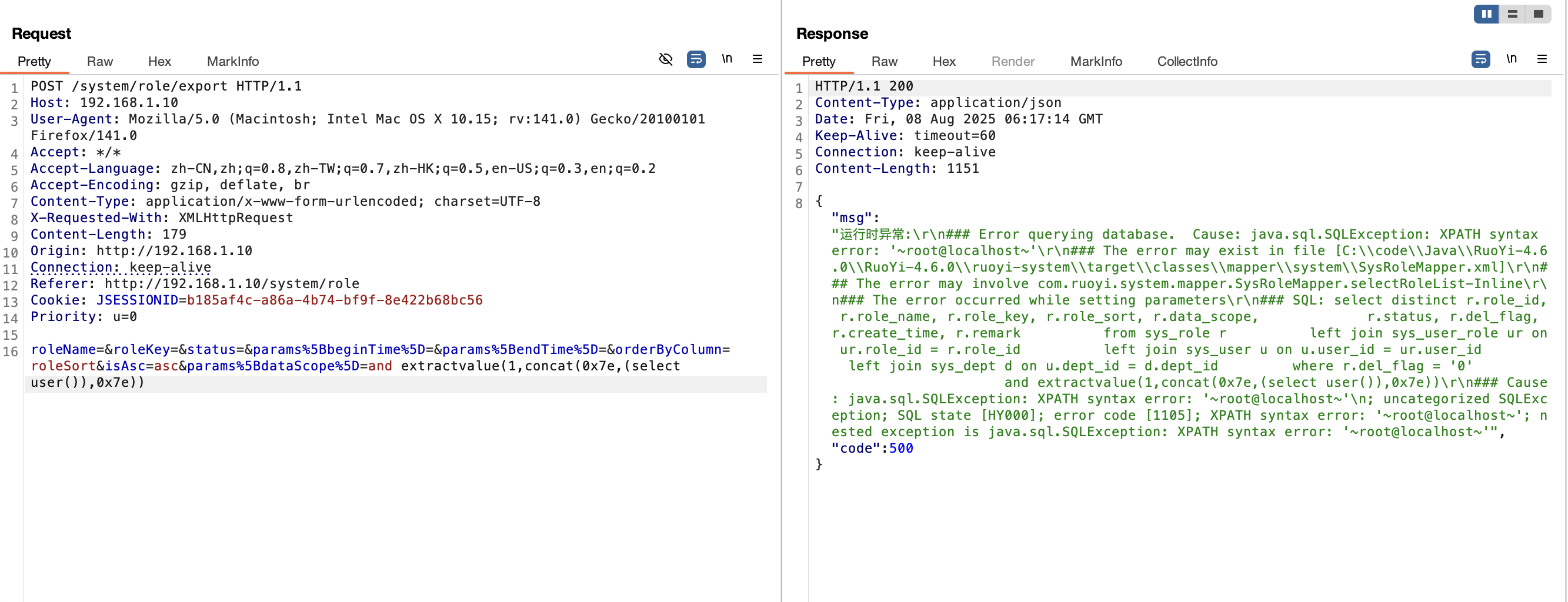Toggle word wrap icon in Response pane
1568x602 pixels.
coord(1480,59)
